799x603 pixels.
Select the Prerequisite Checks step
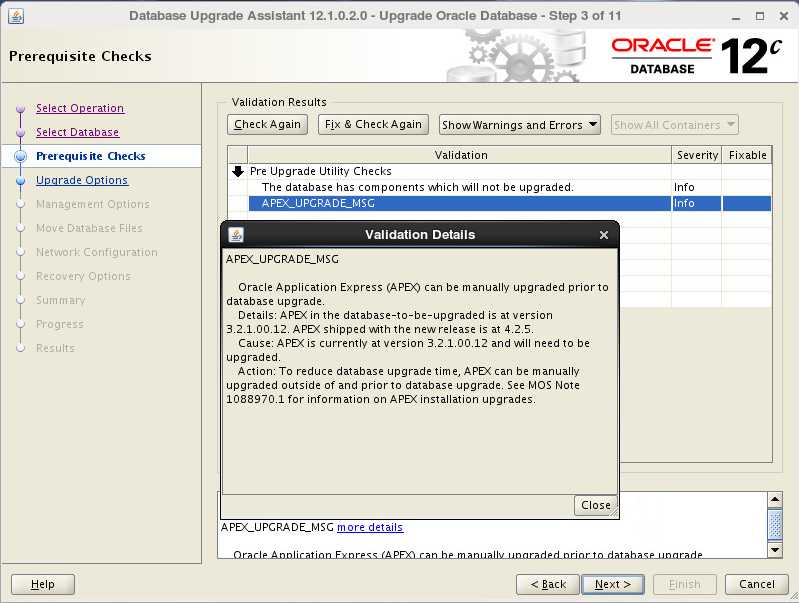[x=91, y=156]
